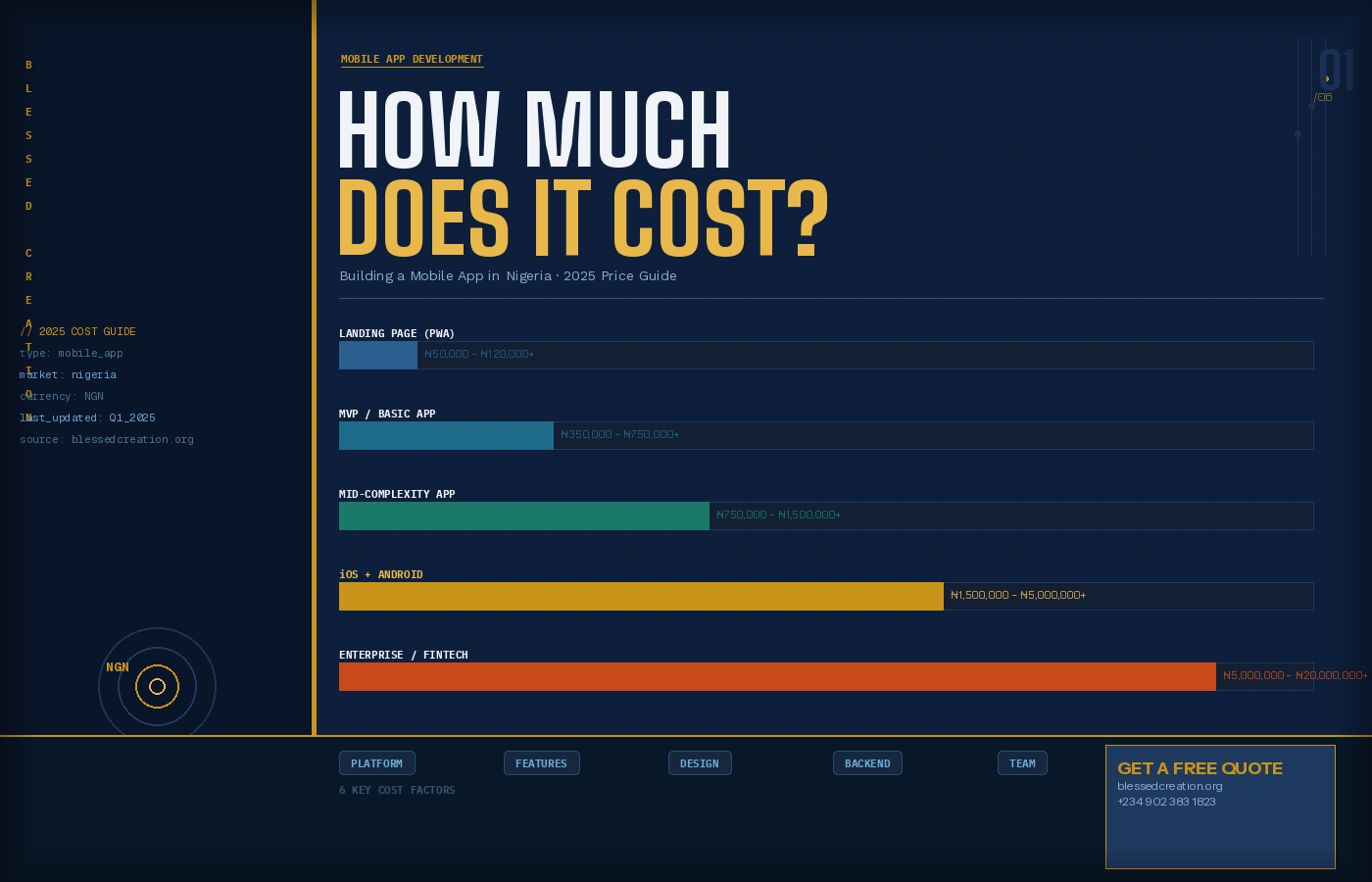Click the green Mid-Complexity App bar
The height and width of the screenshot is (882, 1372).
[x=523, y=515]
